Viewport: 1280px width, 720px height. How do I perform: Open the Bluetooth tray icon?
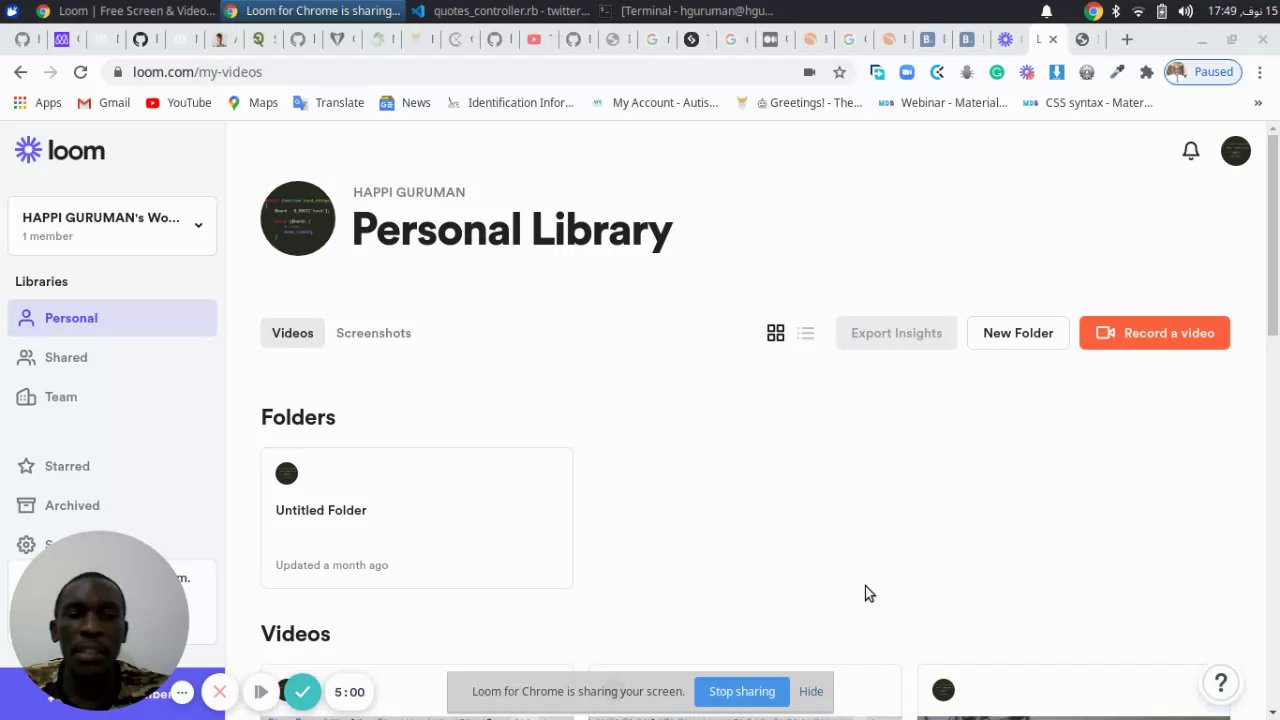click(1116, 11)
